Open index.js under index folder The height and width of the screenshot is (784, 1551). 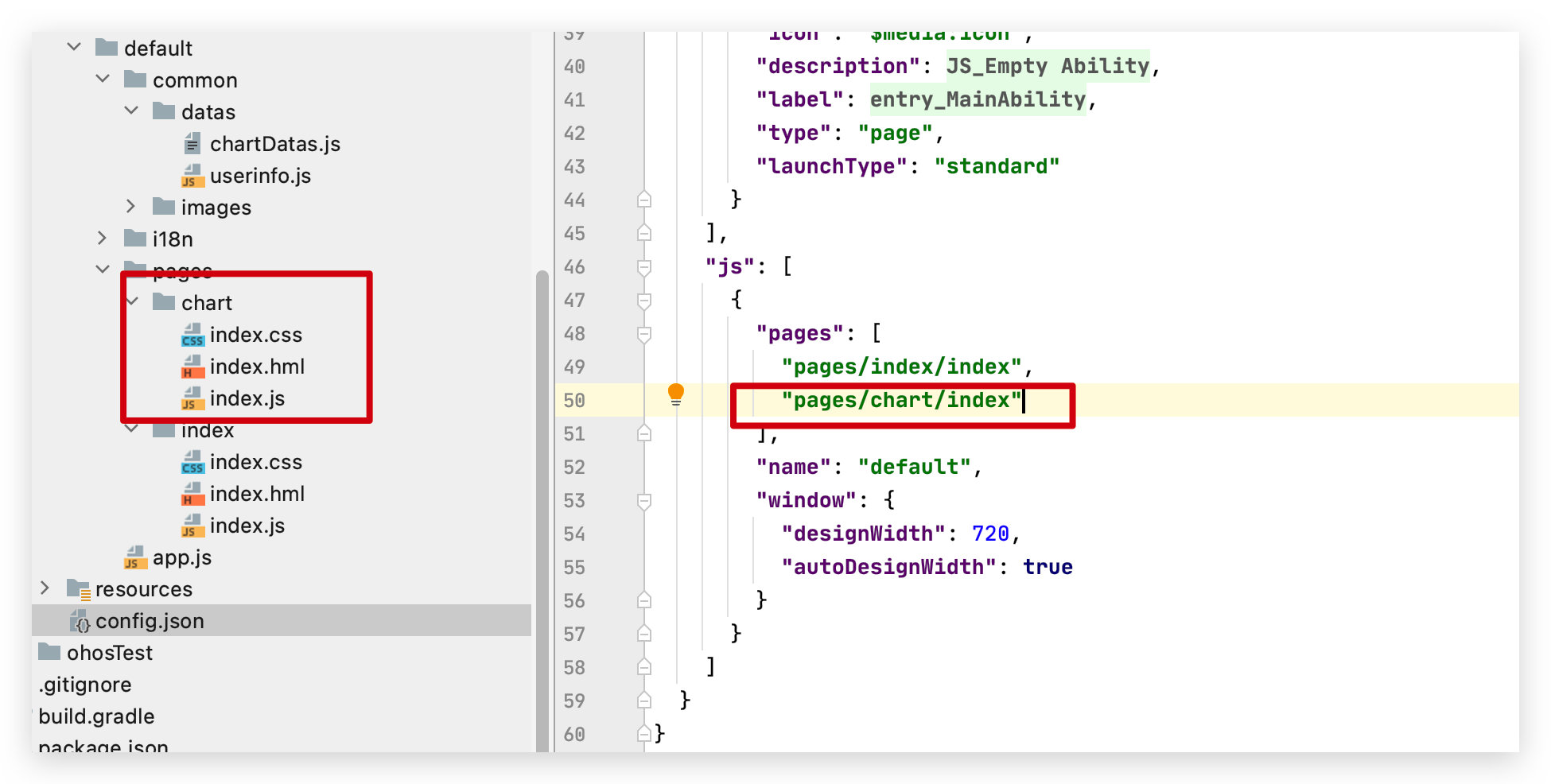tap(247, 525)
